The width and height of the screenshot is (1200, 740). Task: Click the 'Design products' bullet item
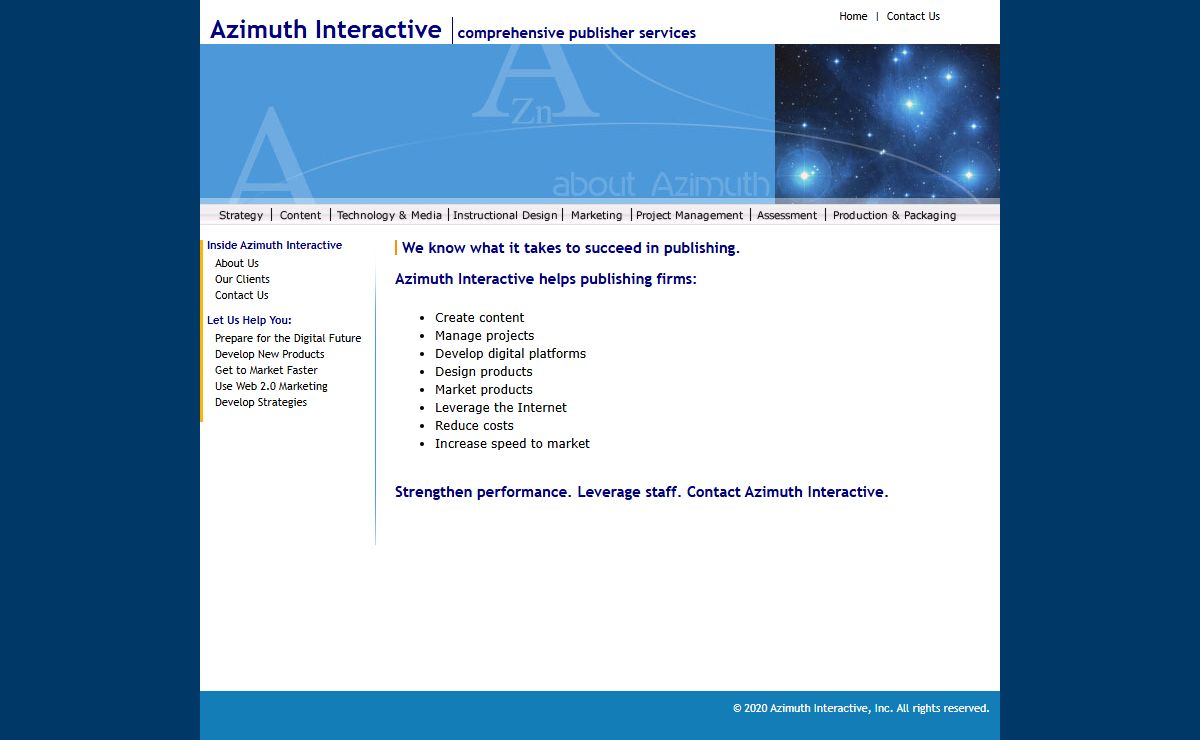tap(483, 372)
